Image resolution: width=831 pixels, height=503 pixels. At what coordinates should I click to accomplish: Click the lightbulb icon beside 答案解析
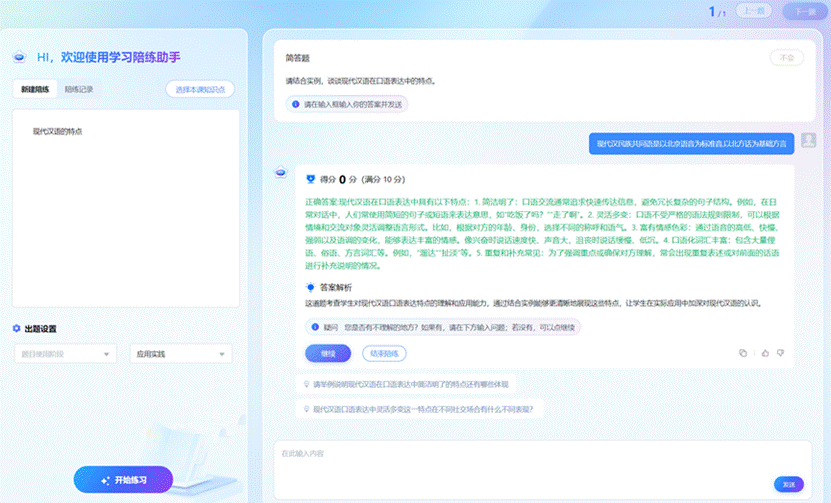coord(311,287)
